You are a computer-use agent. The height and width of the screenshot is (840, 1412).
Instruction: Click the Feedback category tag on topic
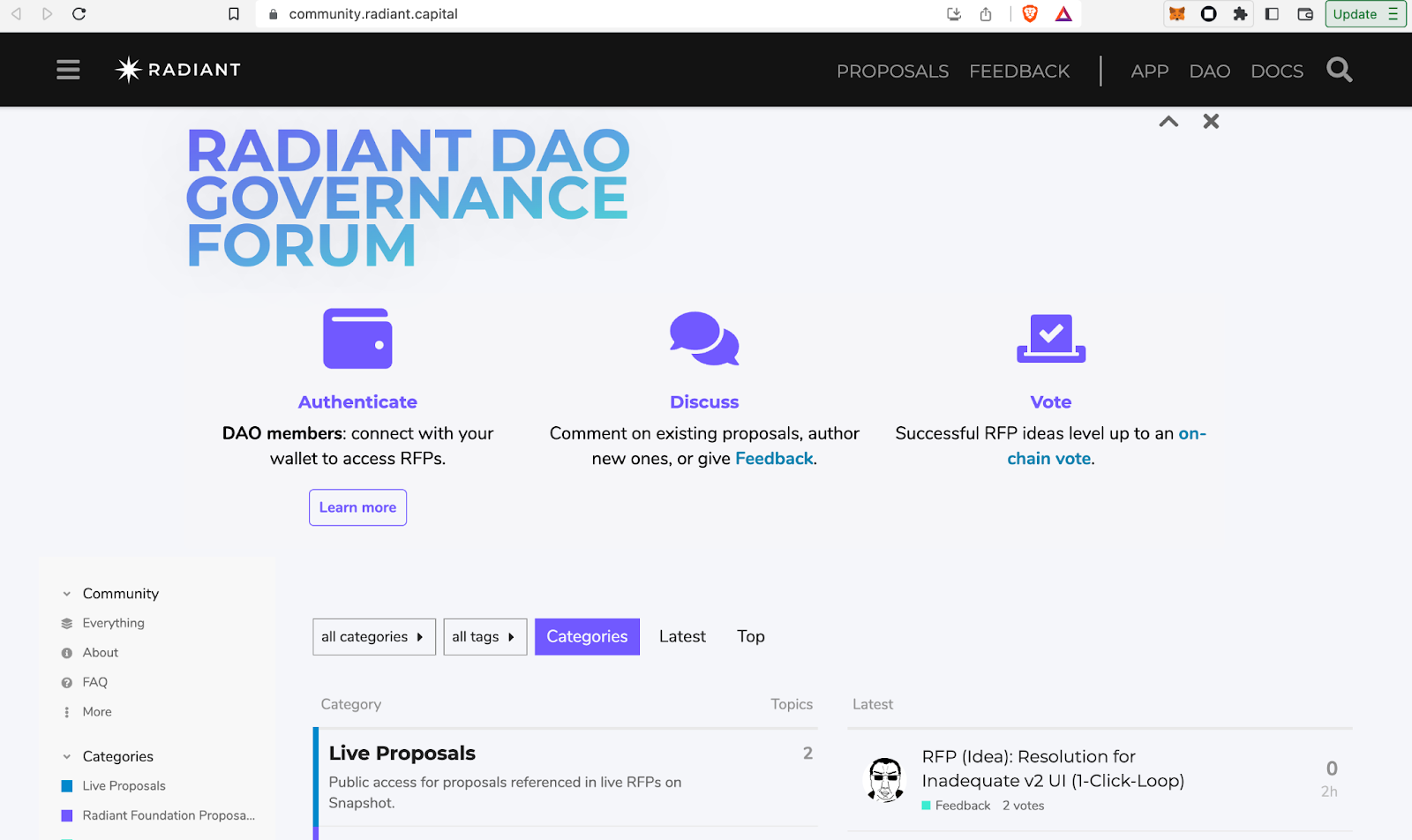pyautogui.click(x=956, y=806)
